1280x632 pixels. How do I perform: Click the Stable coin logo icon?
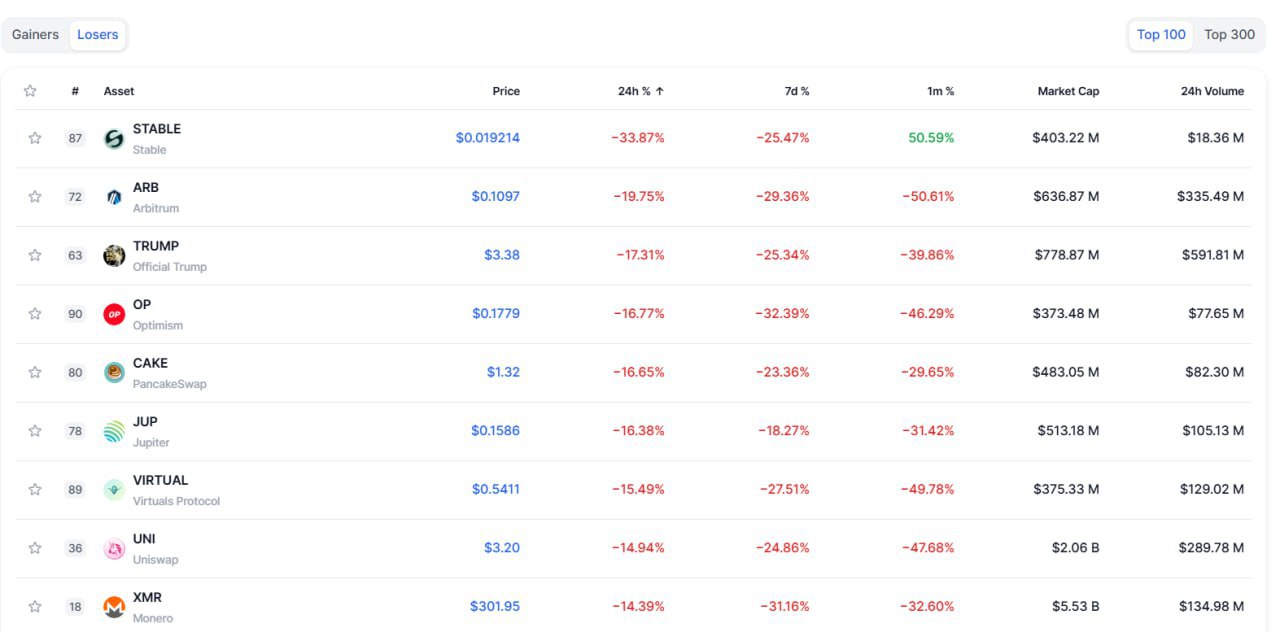(x=114, y=139)
